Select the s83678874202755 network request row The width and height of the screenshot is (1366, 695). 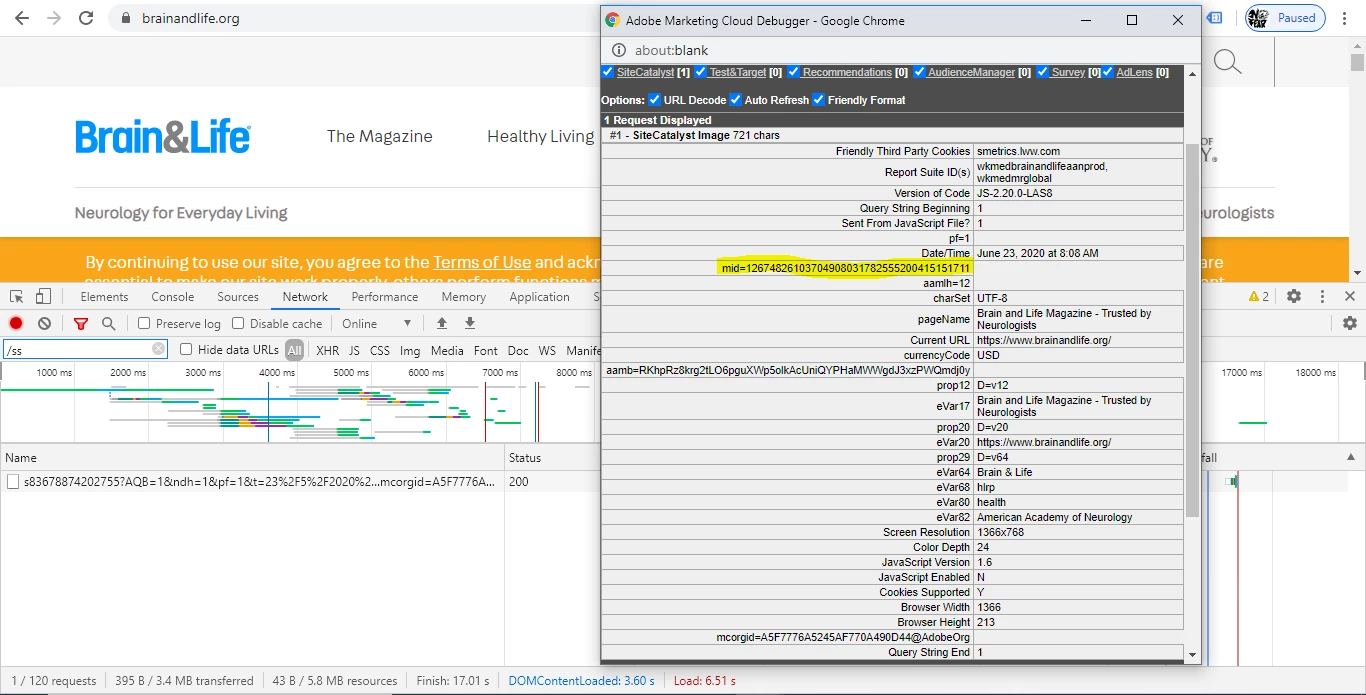[252, 481]
